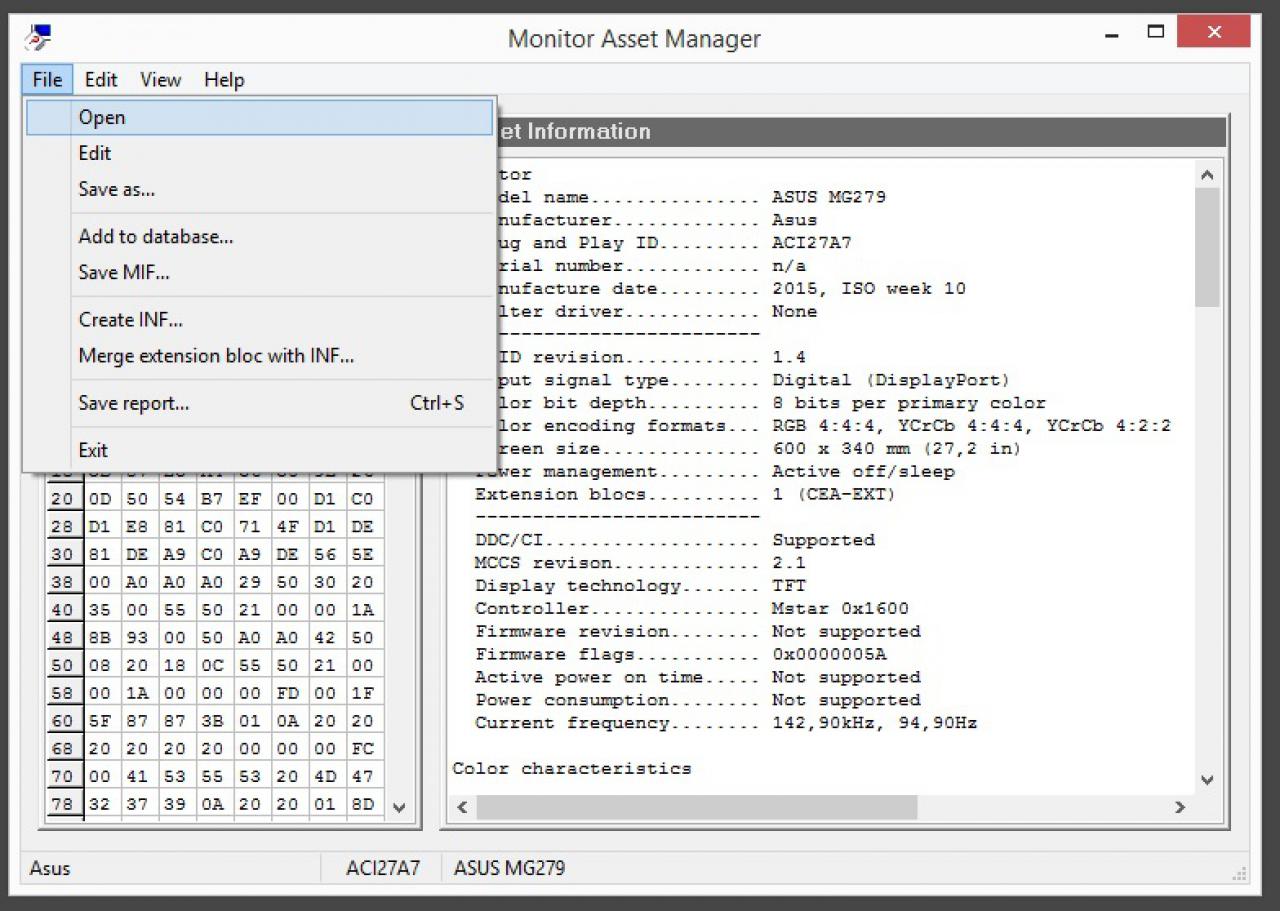Click the horizontal scrollbar thumb
The image size is (1280, 911).
[697, 806]
